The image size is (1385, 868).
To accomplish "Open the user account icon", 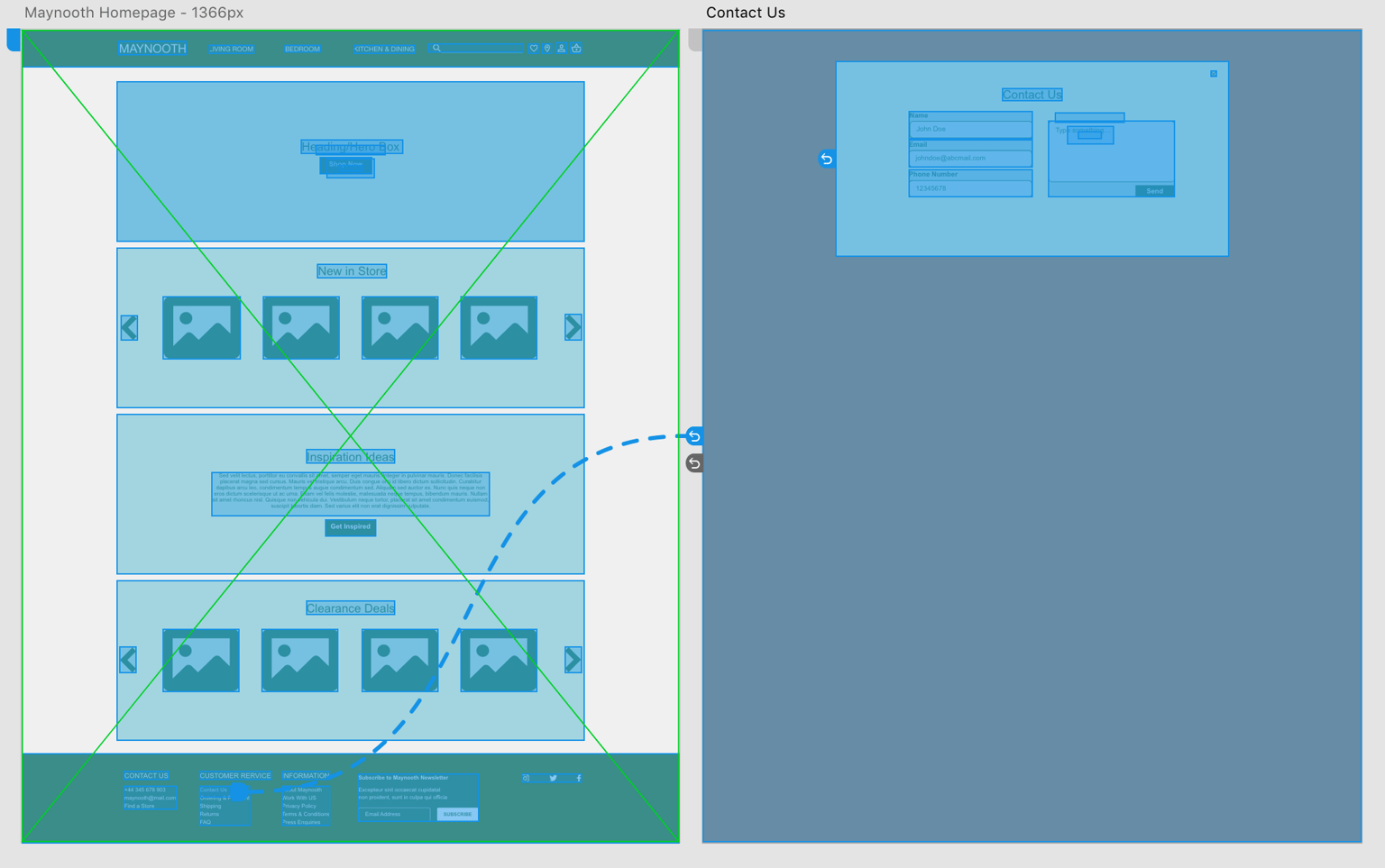I will click(561, 49).
